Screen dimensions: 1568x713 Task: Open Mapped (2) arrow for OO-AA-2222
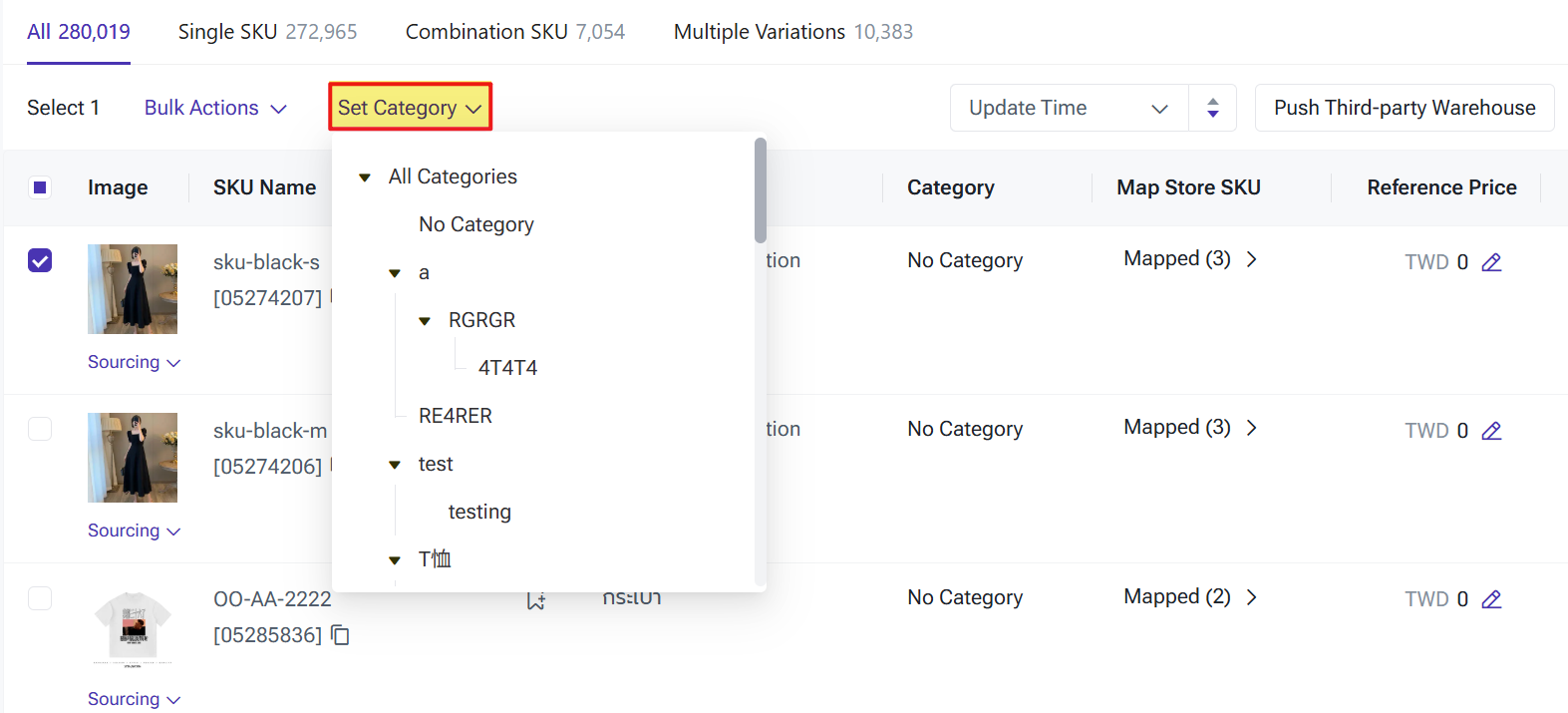[1252, 597]
